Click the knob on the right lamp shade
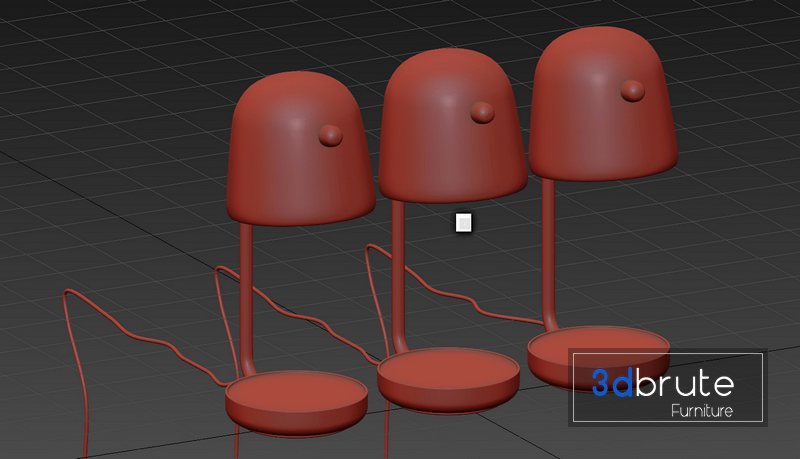This screenshot has width=800, height=459. click(x=633, y=91)
